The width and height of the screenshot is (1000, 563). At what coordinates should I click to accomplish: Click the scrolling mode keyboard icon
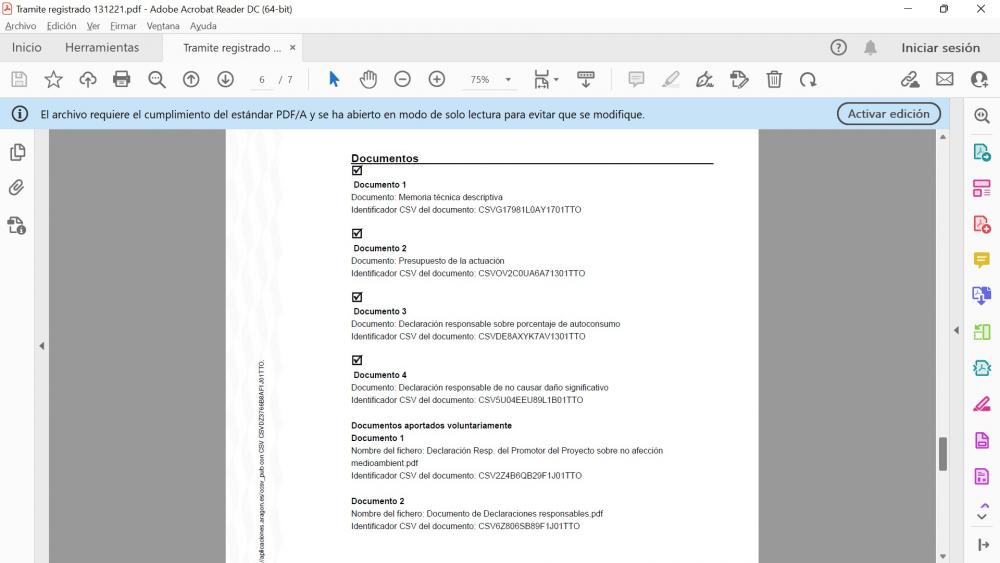pos(585,79)
